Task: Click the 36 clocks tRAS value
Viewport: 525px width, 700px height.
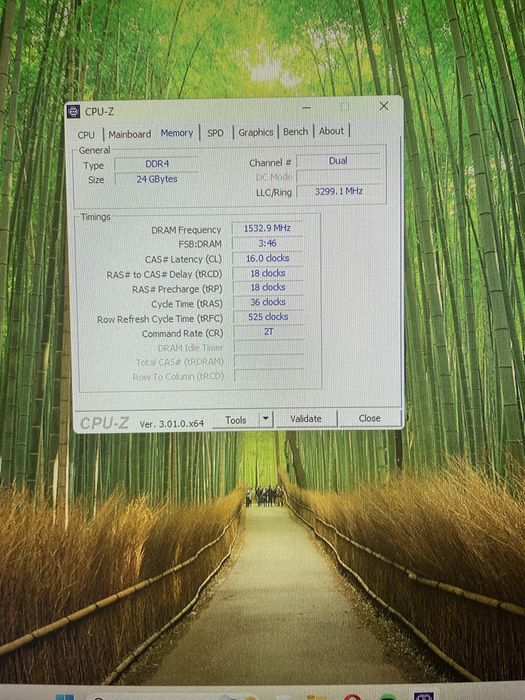Action: point(268,302)
